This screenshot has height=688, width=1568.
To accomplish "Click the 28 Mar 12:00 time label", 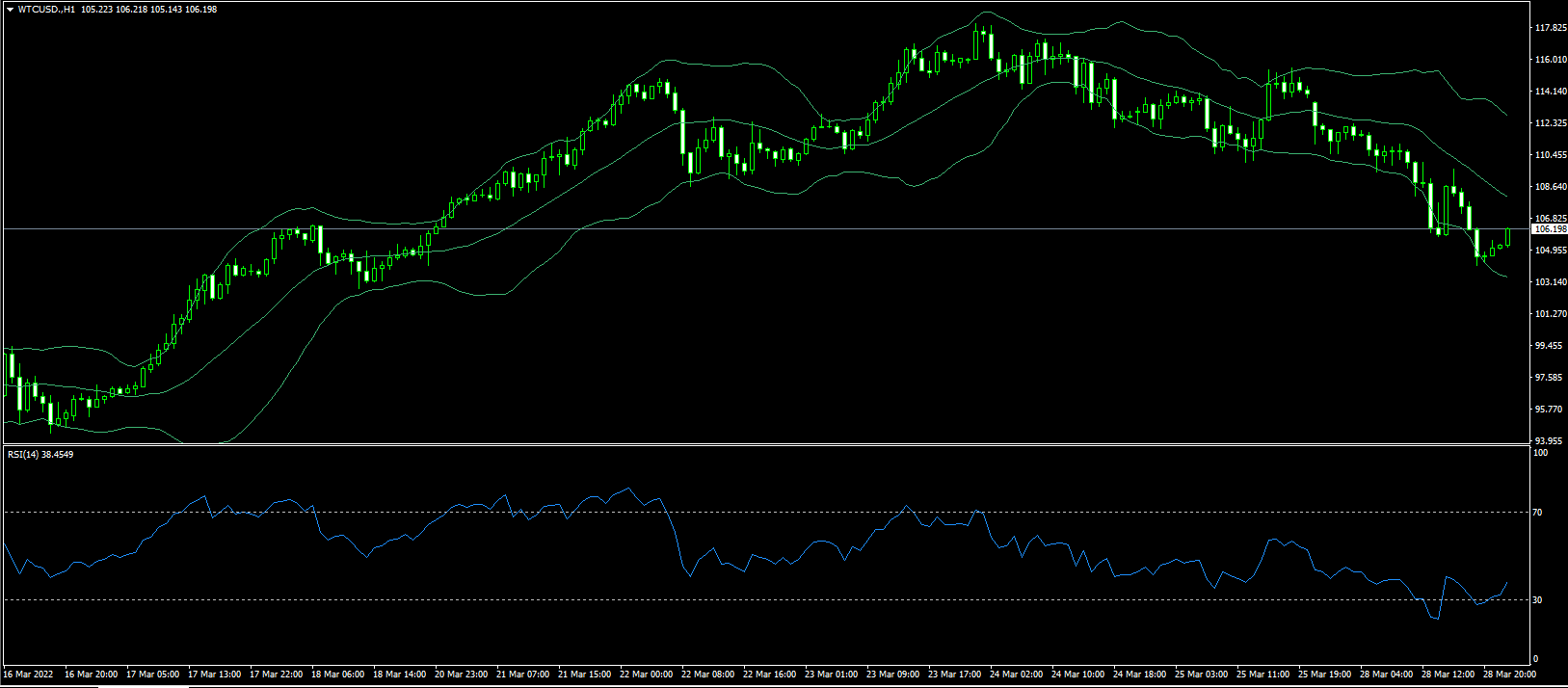I will coord(1448,675).
